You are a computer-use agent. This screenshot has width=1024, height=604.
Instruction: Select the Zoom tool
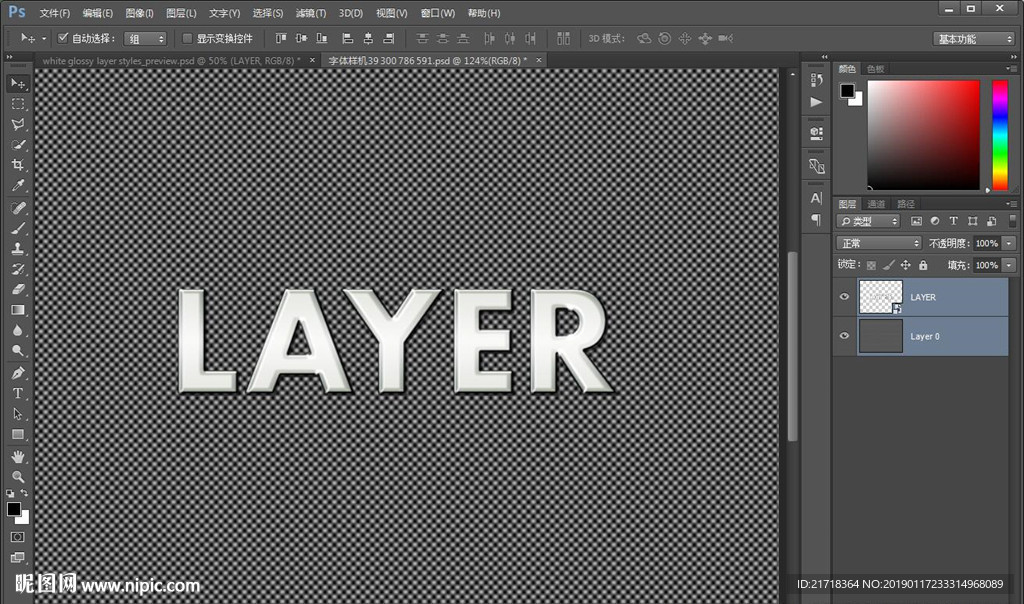click(18, 477)
